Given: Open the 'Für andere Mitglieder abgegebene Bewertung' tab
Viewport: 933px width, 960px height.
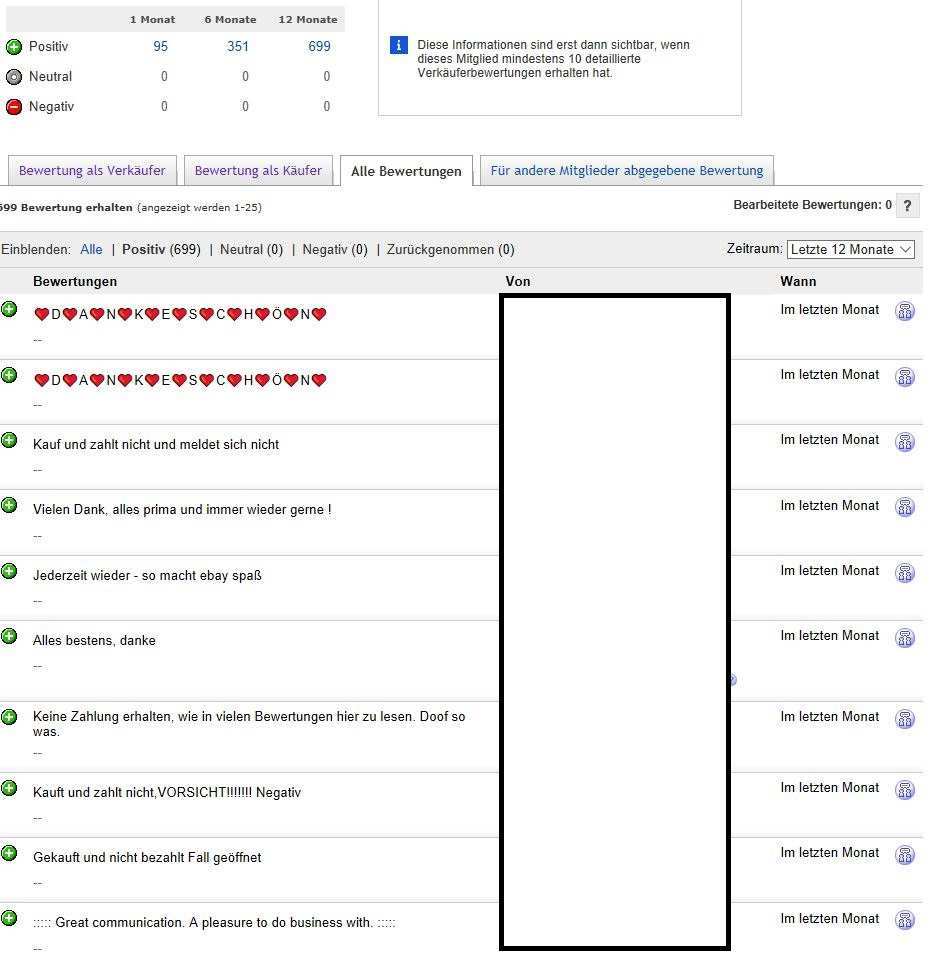Looking at the screenshot, I should pyautogui.click(x=626, y=171).
